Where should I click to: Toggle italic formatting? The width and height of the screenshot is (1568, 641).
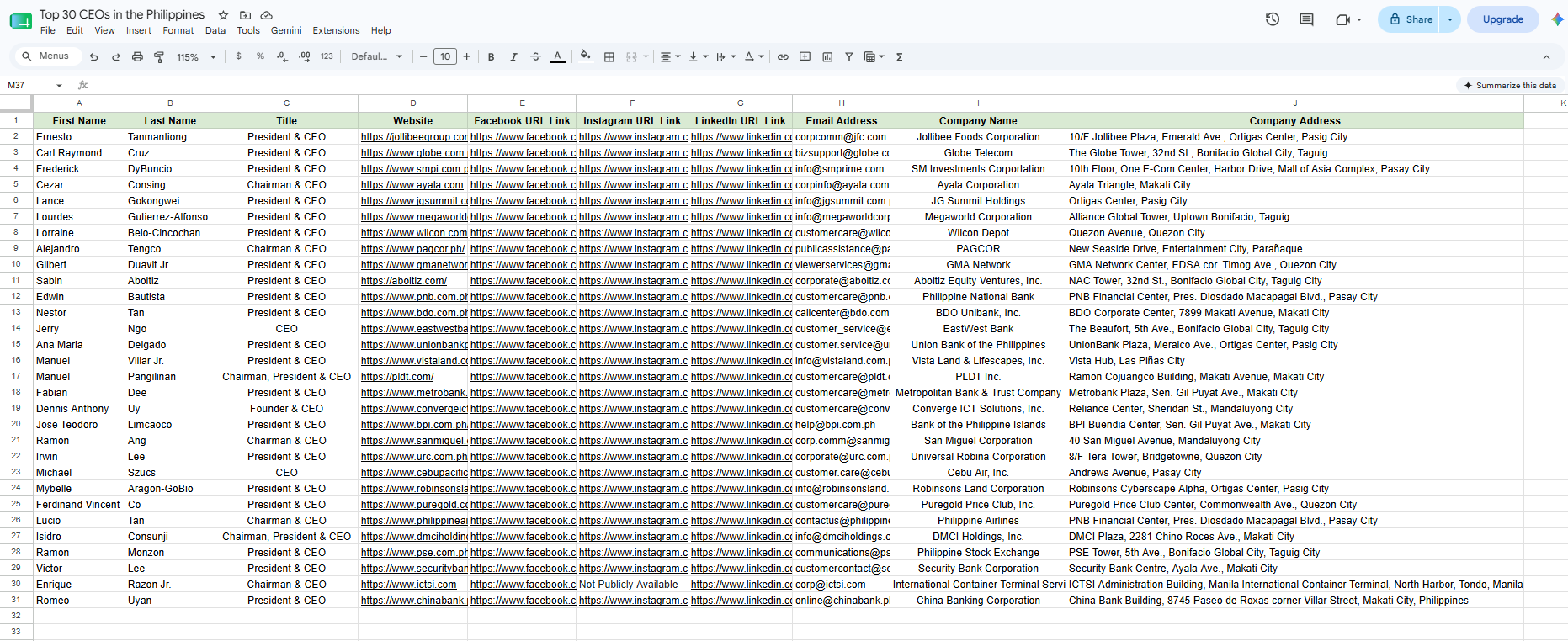[513, 57]
